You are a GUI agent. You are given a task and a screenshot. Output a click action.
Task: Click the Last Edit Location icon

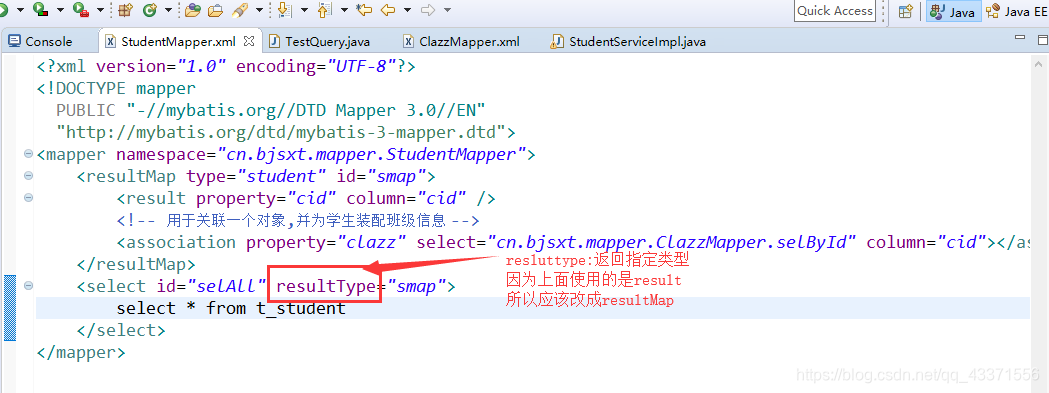pos(365,9)
